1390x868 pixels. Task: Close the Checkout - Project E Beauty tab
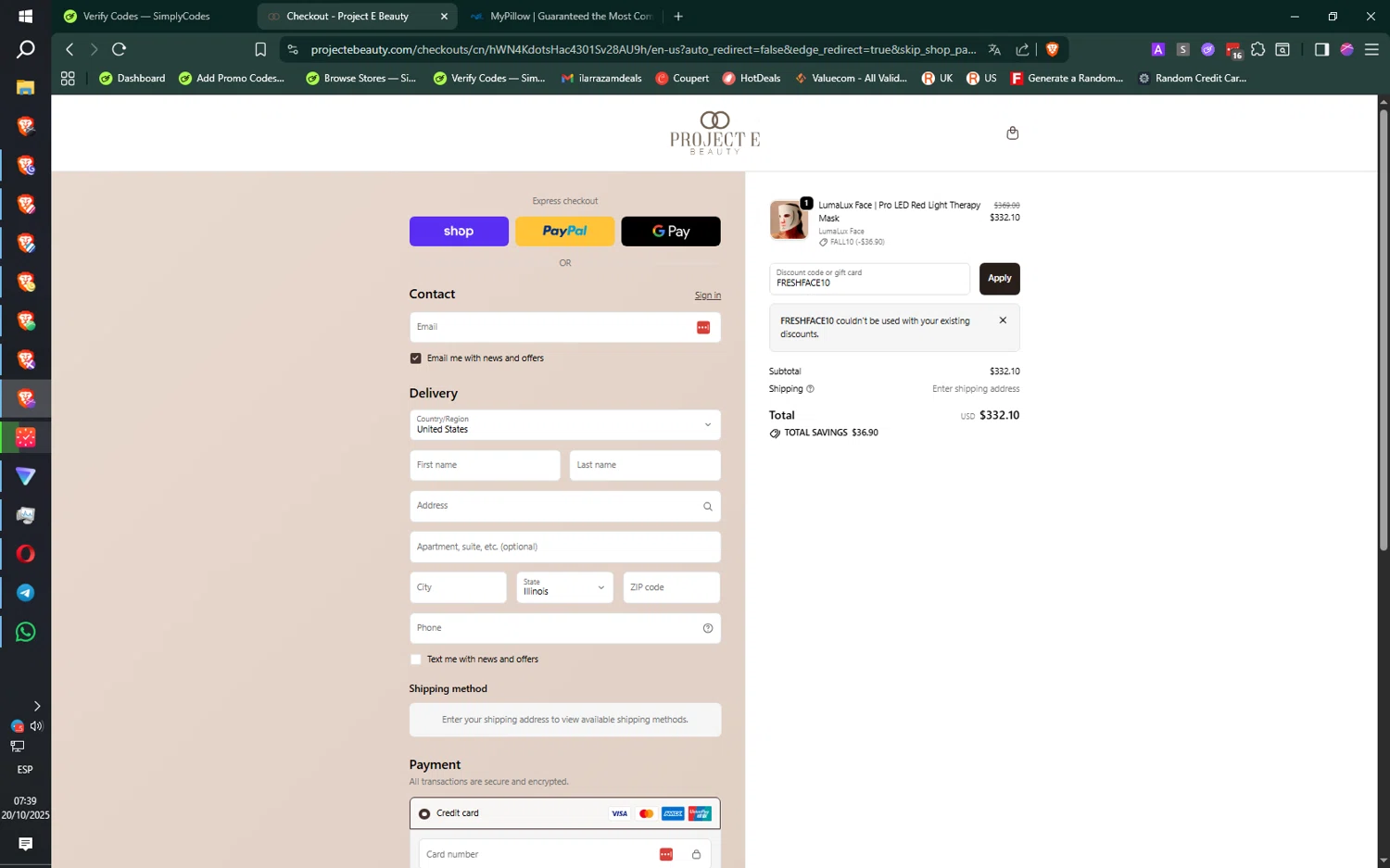click(444, 16)
